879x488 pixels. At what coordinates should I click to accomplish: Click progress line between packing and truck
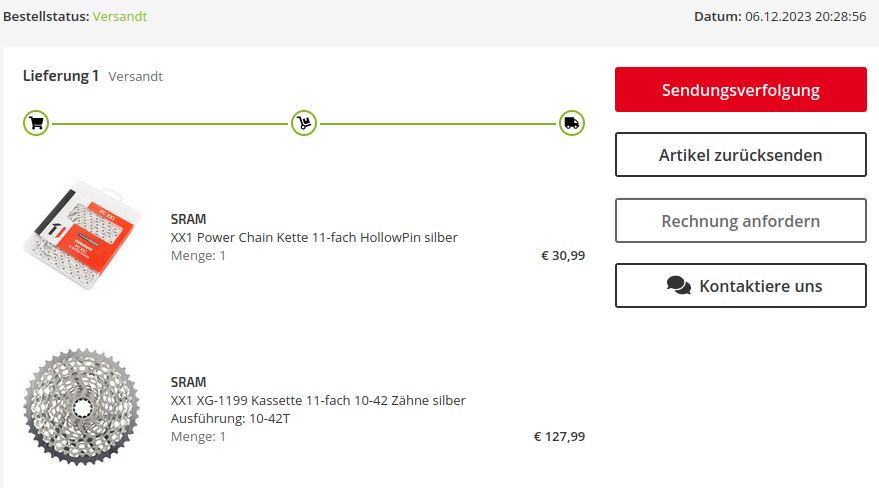(438, 124)
